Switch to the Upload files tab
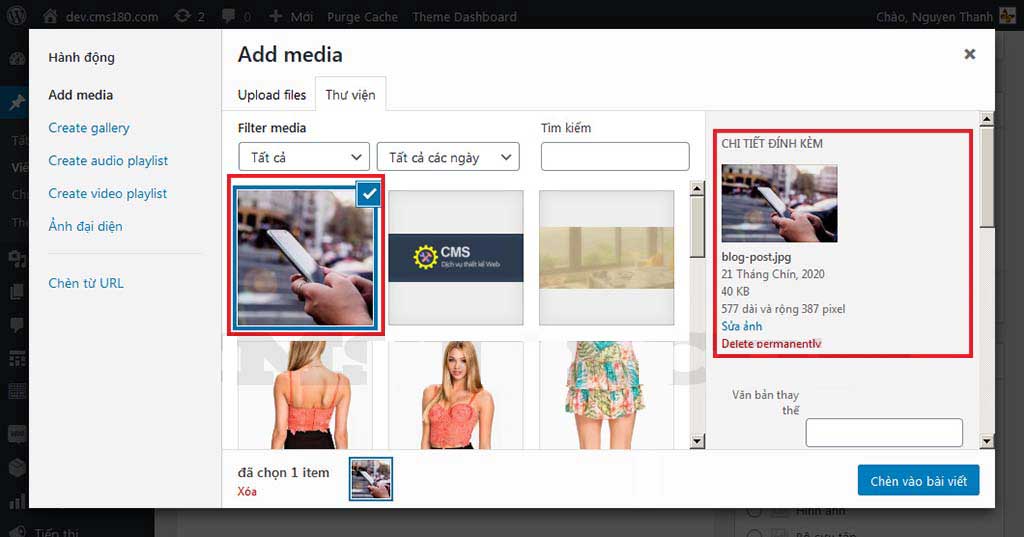 pos(272,95)
